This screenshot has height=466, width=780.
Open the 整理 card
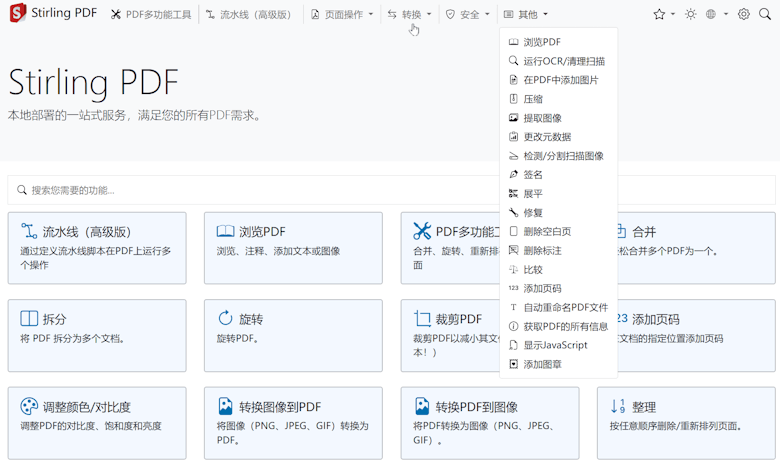pyautogui.click(x=686, y=423)
